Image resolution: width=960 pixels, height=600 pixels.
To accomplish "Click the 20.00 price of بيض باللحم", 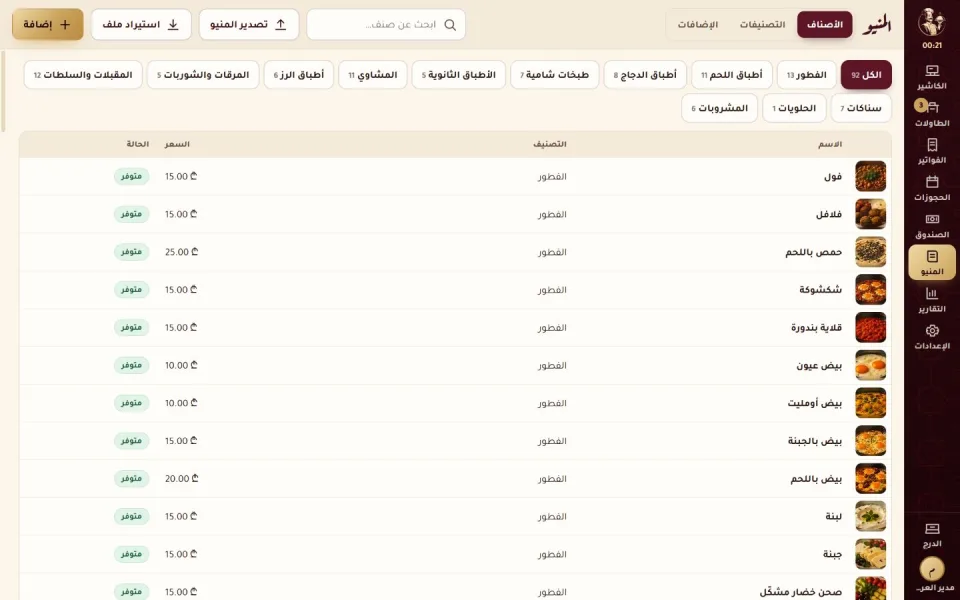I will tap(181, 479).
